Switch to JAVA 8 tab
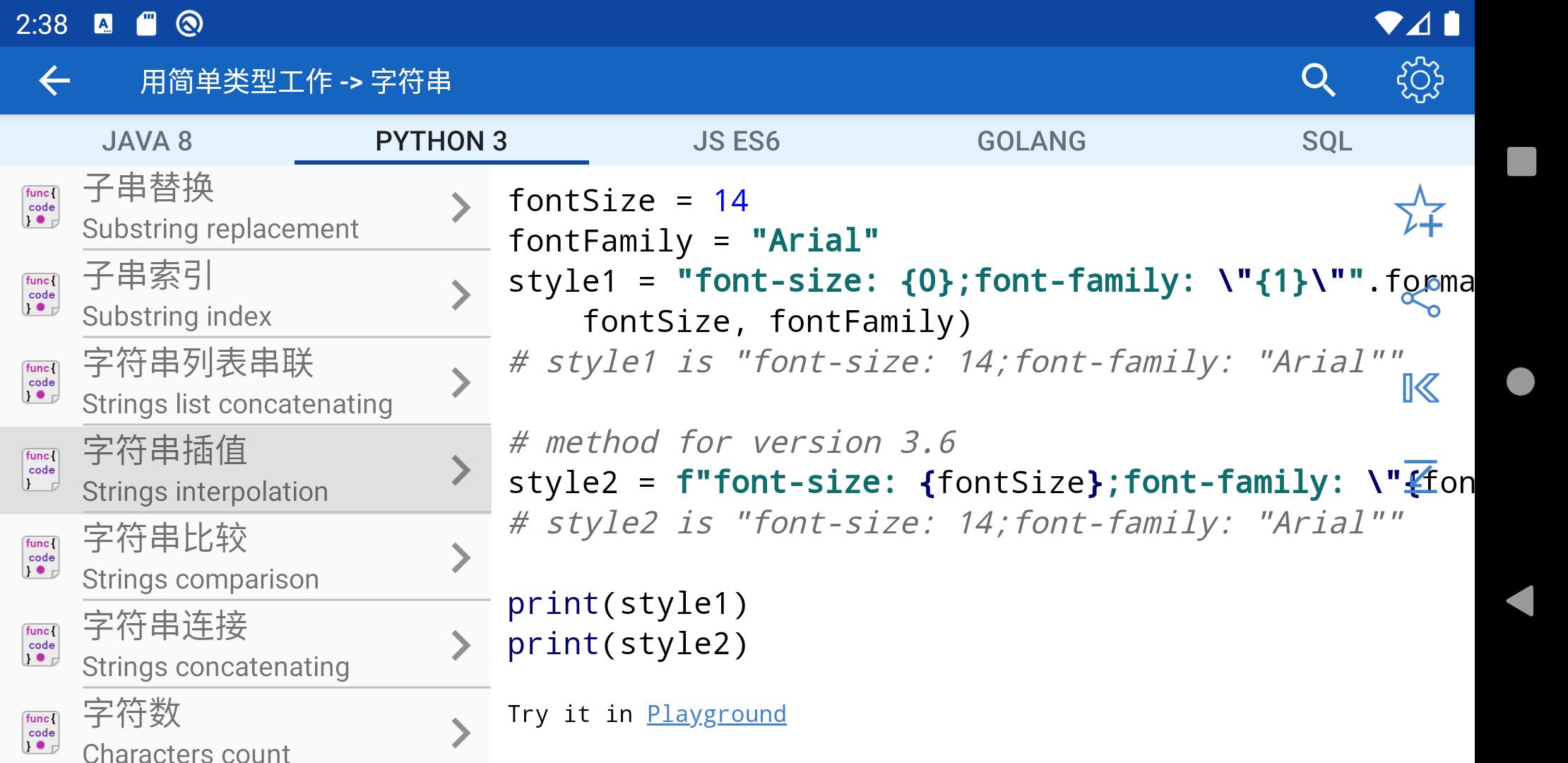This screenshot has width=1568, height=763. click(x=147, y=141)
